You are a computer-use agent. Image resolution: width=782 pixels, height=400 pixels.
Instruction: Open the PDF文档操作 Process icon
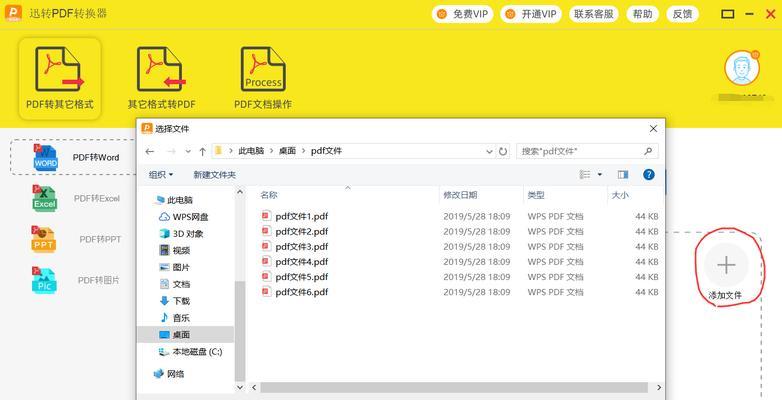pos(263,69)
